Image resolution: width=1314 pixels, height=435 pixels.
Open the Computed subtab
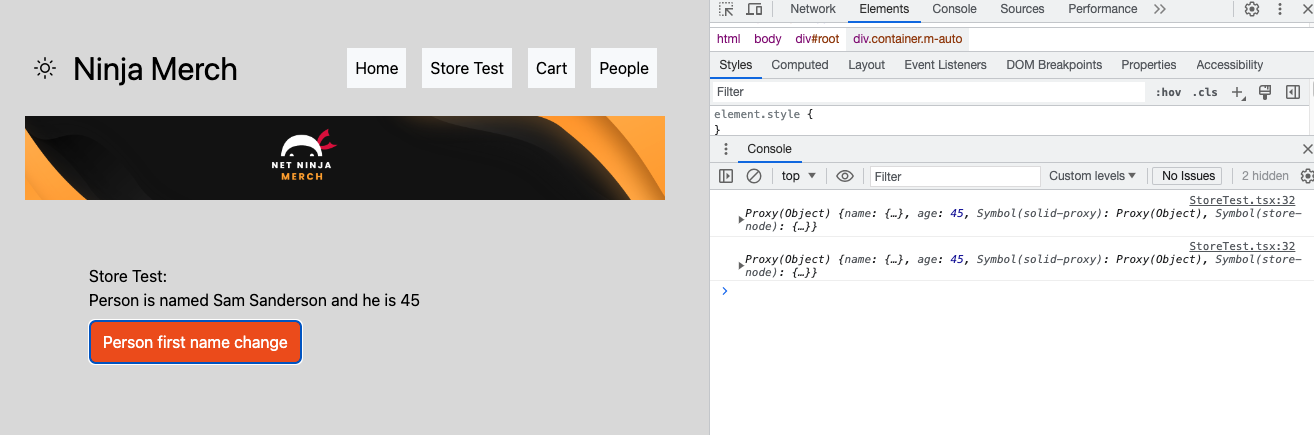pyautogui.click(x=800, y=65)
